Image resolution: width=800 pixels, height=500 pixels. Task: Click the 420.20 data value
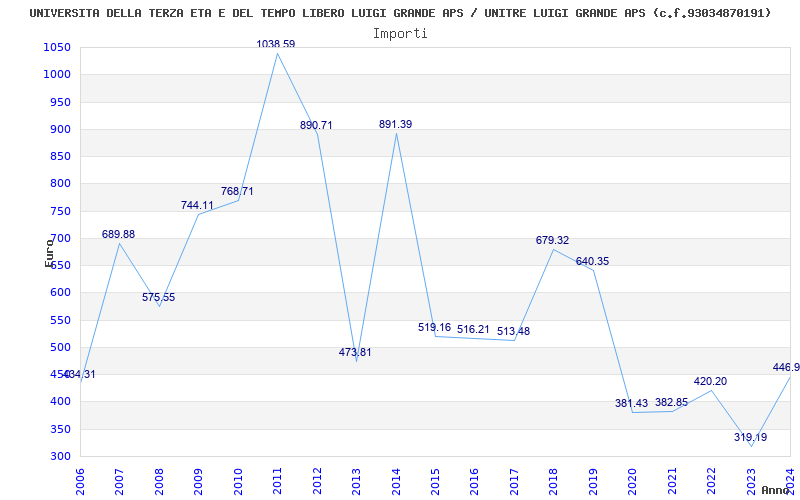pos(710,381)
